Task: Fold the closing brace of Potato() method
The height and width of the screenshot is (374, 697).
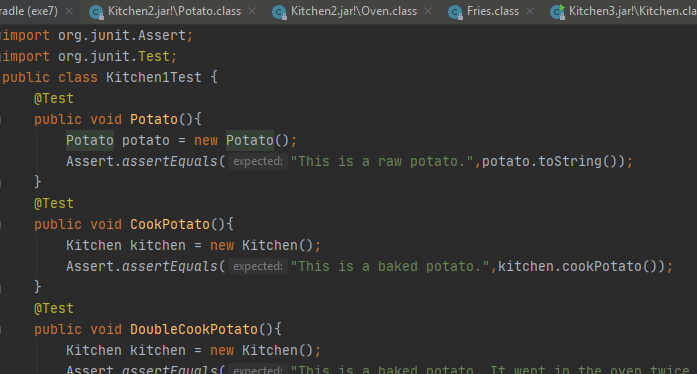Action: (x=0, y=182)
